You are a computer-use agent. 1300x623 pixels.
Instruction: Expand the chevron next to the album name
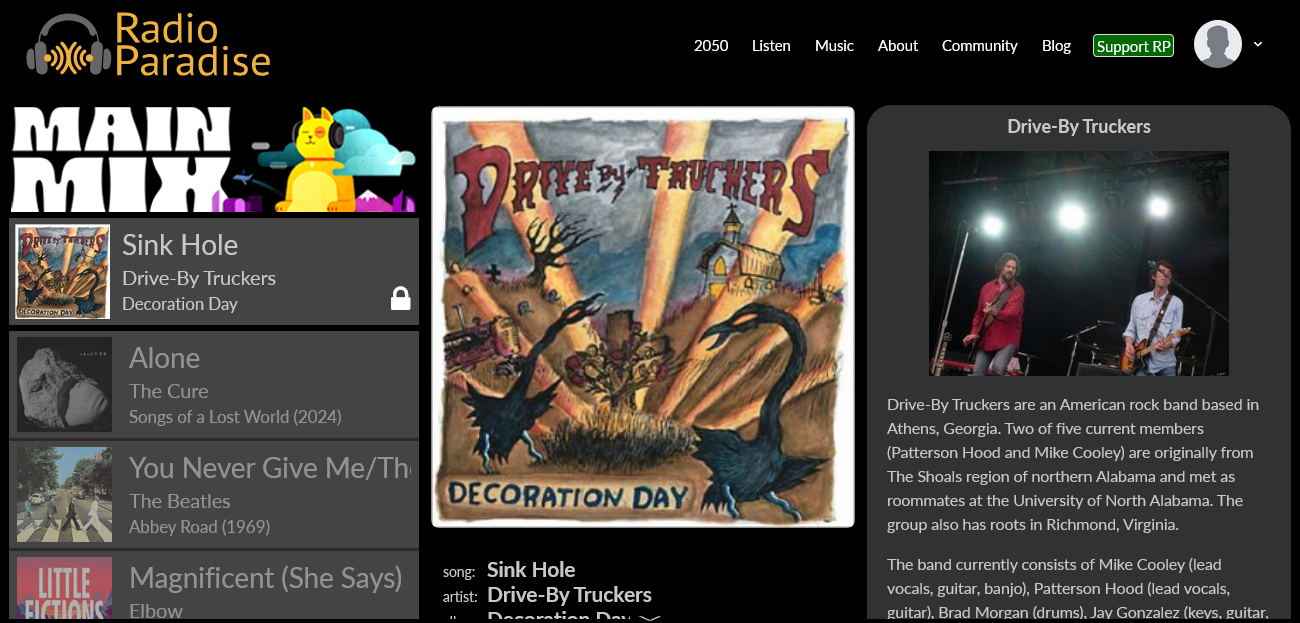click(x=650, y=618)
